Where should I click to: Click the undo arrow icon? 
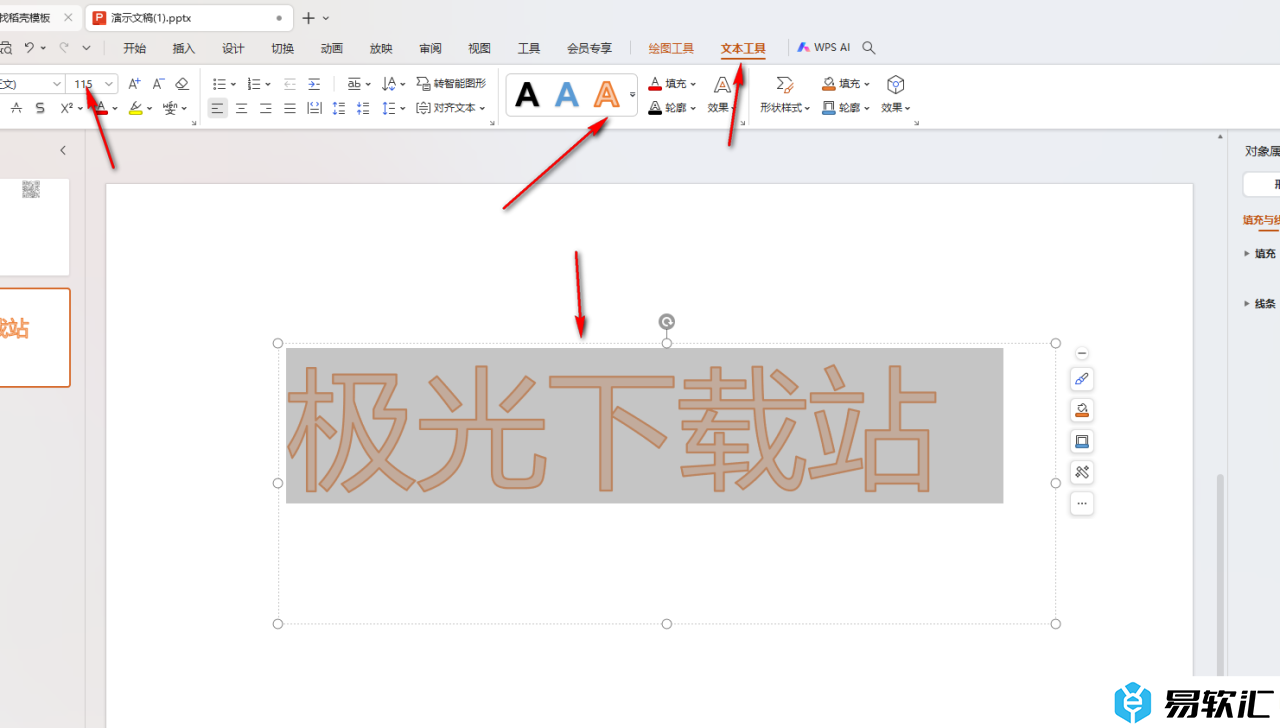point(29,47)
